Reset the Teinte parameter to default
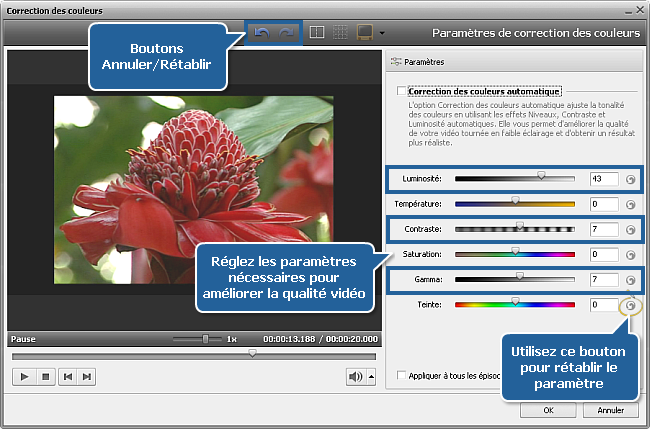 631,305
